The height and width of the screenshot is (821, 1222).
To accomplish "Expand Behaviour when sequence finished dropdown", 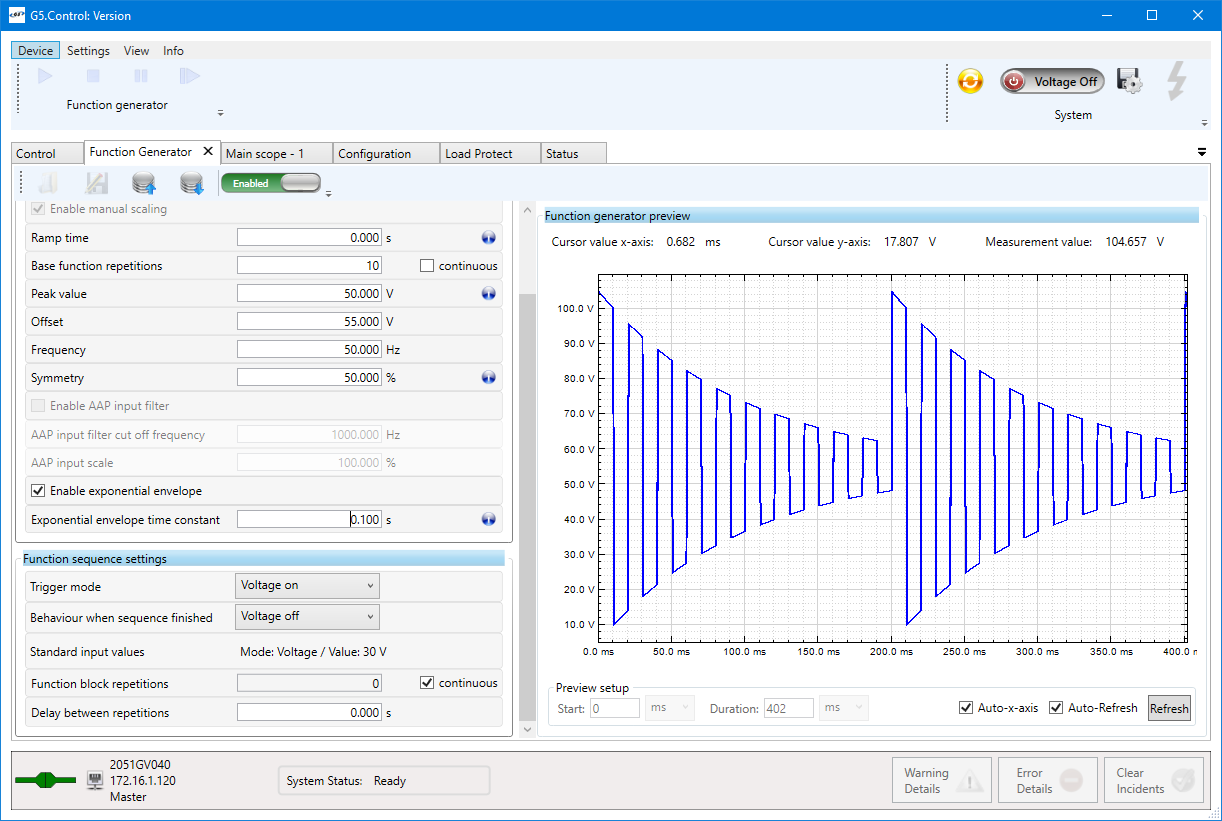I will tap(308, 617).
